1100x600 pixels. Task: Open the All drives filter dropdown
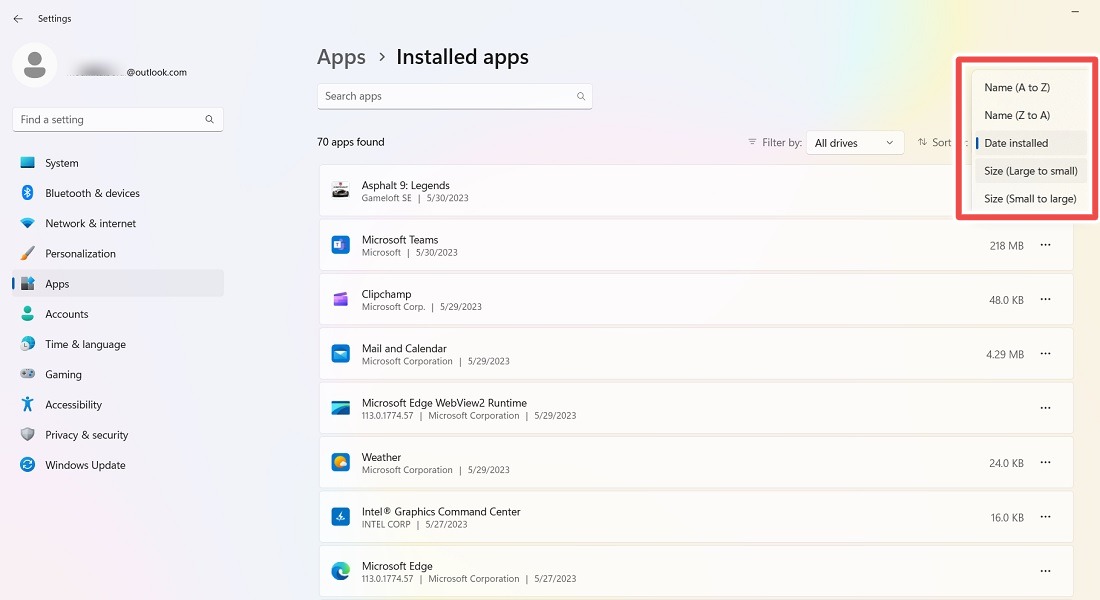click(x=855, y=142)
